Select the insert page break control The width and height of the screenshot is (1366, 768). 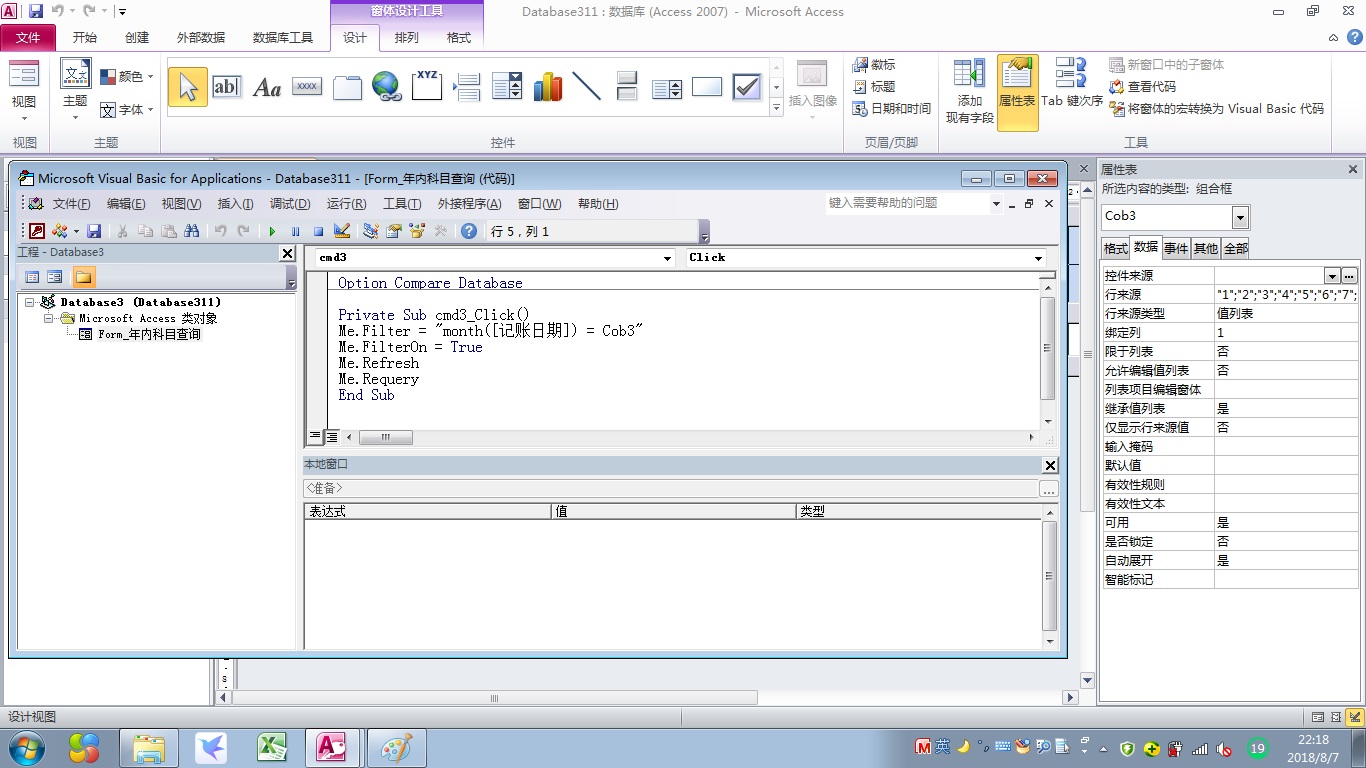(467, 87)
